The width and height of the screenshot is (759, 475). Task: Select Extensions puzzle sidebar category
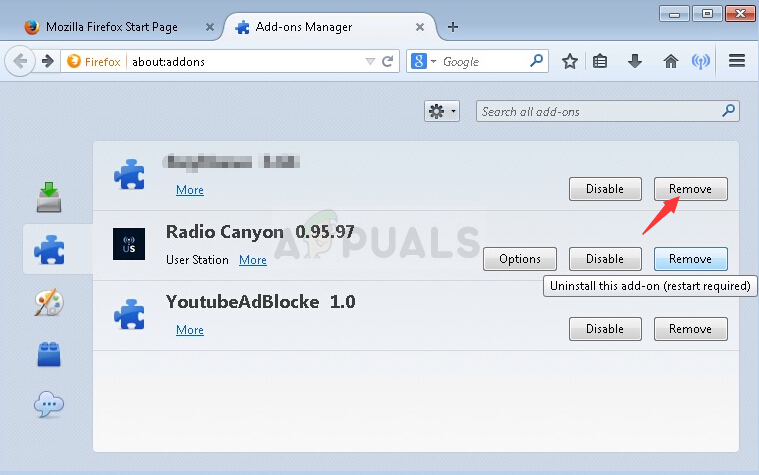tap(49, 249)
